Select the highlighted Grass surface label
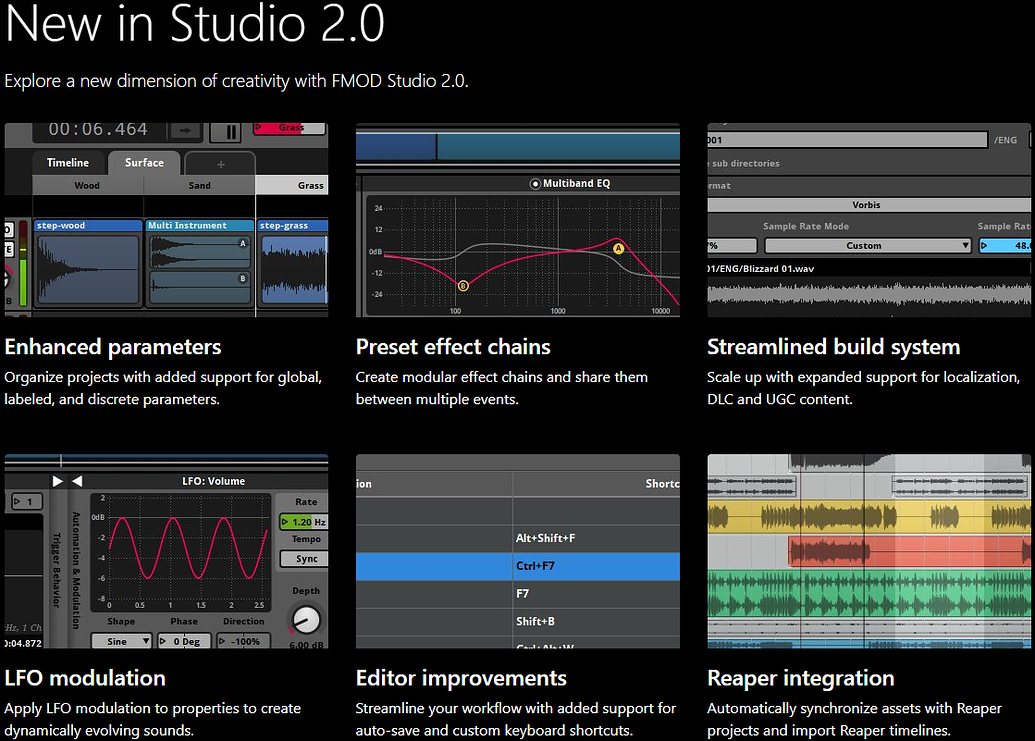This screenshot has height=741, width=1035. (292, 185)
